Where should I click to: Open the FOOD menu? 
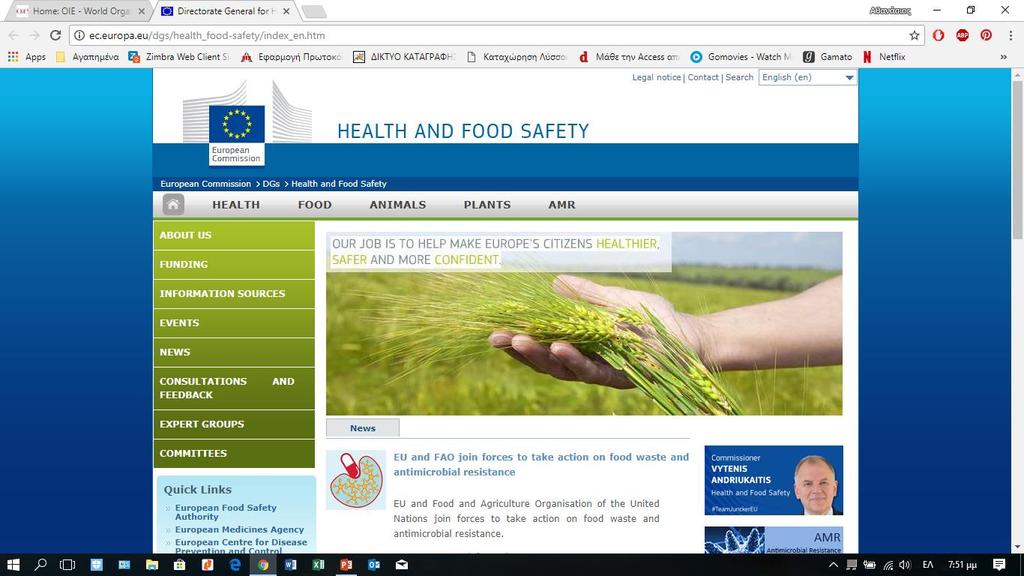click(315, 204)
